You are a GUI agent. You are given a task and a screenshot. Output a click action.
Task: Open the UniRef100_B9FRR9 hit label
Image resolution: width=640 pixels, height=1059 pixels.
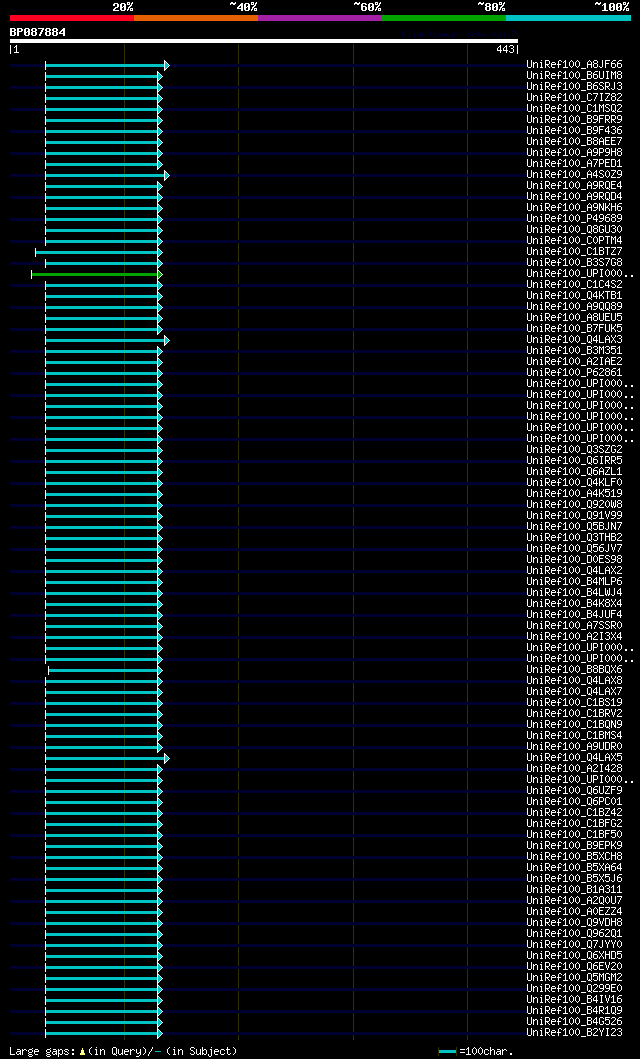pos(575,120)
